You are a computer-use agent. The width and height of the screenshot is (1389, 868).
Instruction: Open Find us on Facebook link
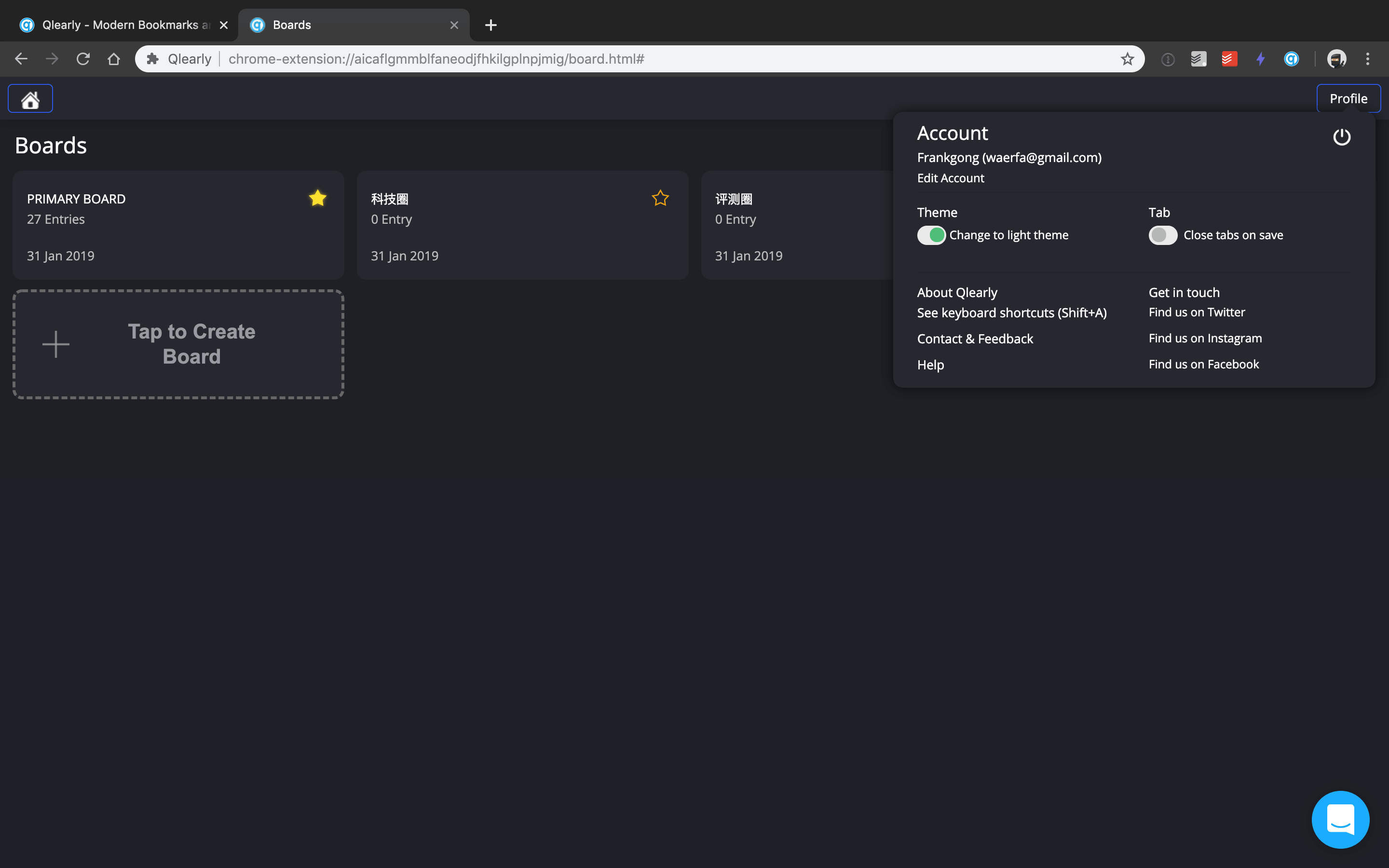[x=1204, y=364]
